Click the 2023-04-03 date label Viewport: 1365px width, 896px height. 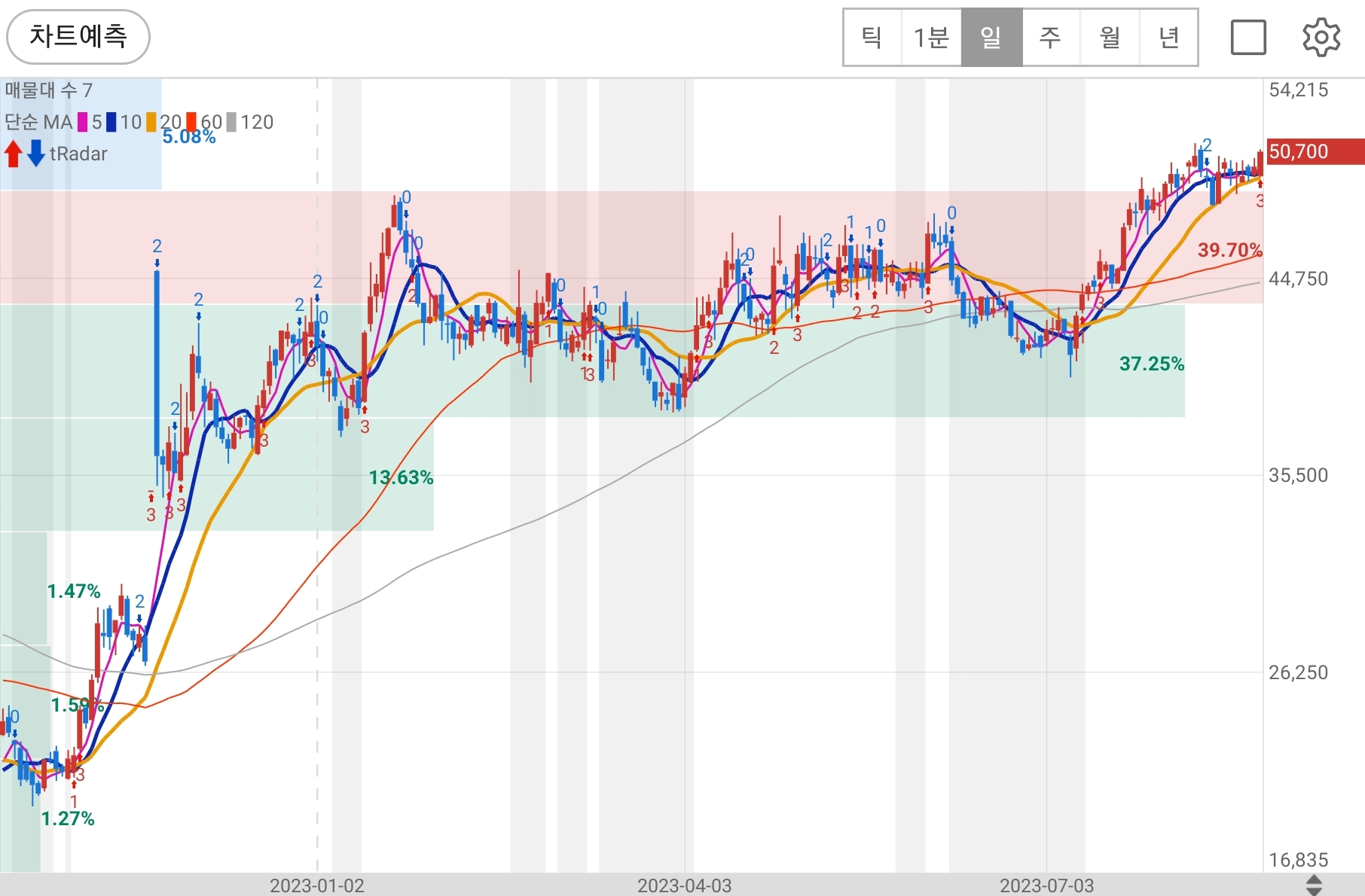685,885
